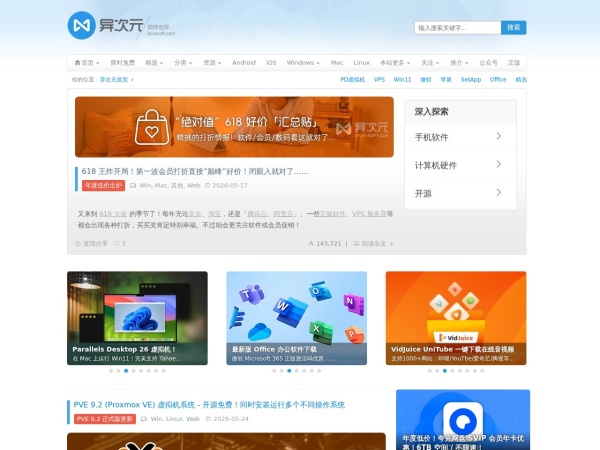
Task: Expand the Windows navigation dropdown
Action: (303, 63)
